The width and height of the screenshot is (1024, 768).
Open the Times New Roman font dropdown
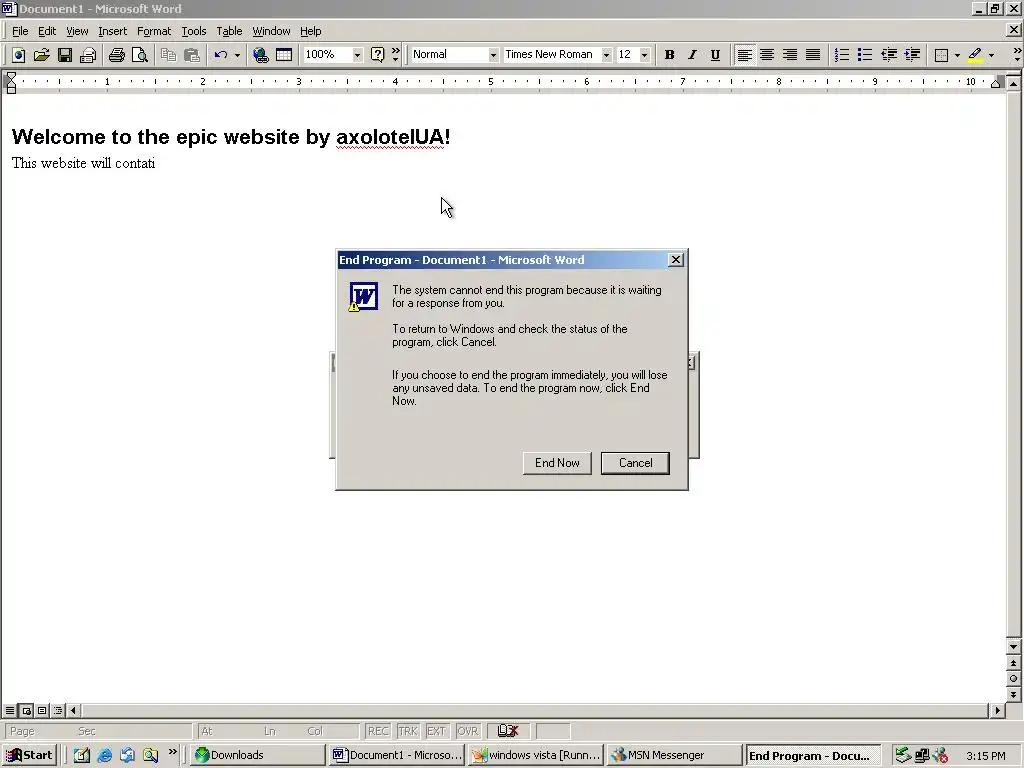pos(606,55)
